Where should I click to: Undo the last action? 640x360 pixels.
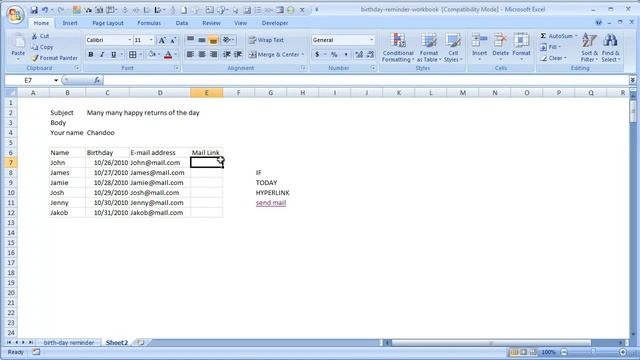45,10
